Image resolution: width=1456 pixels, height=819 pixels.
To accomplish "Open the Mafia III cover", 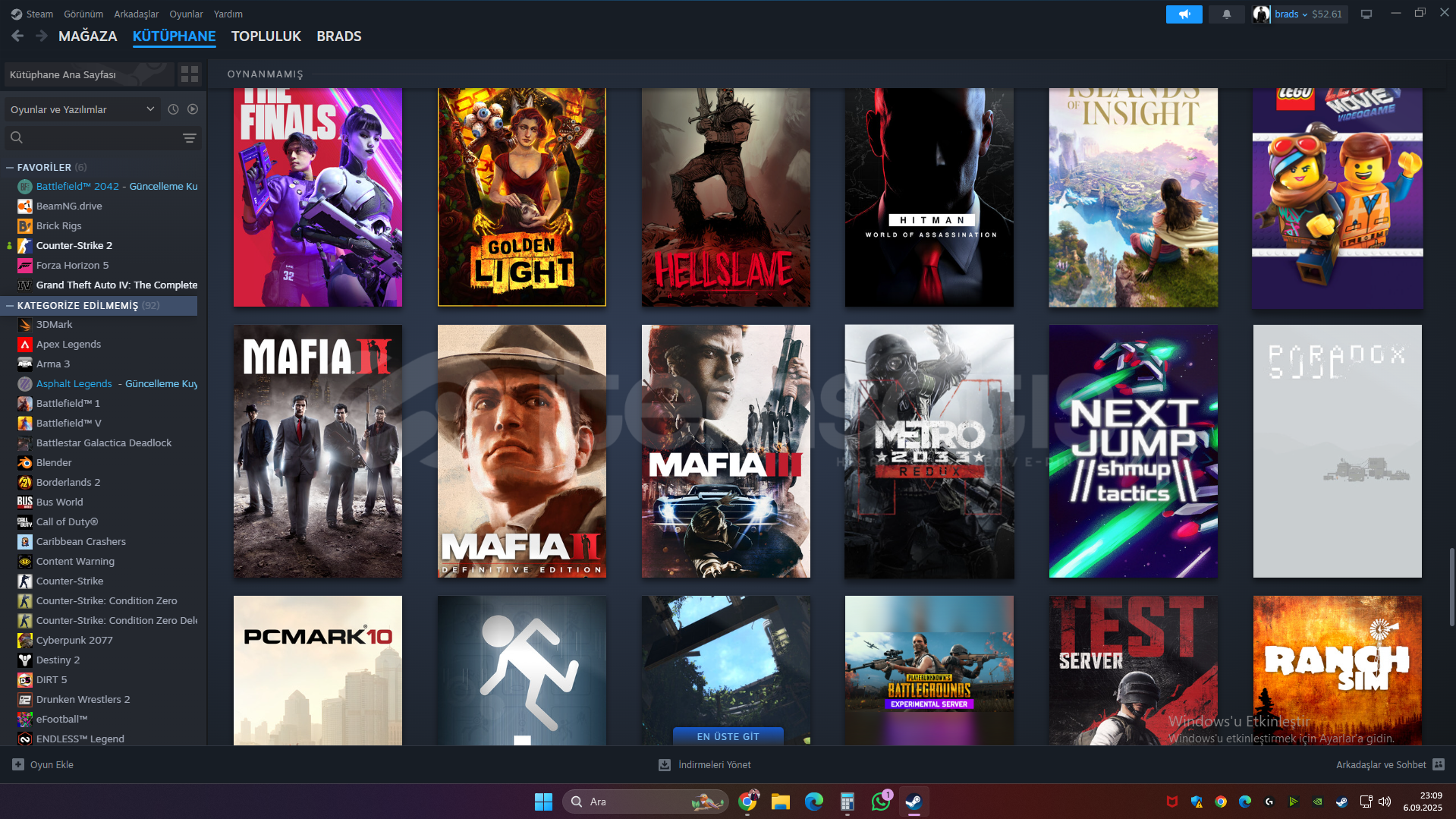I will (x=726, y=452).
